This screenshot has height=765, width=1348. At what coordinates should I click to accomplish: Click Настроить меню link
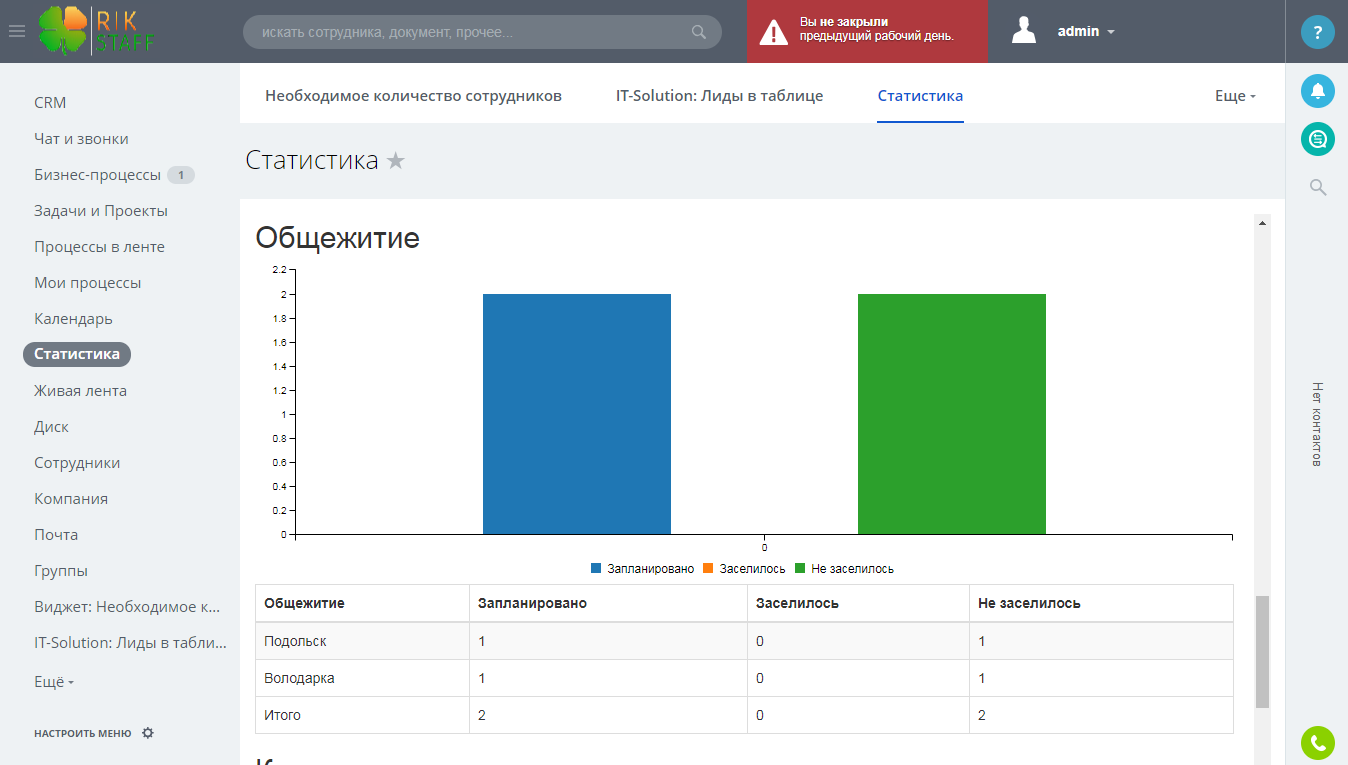point(82,733)
